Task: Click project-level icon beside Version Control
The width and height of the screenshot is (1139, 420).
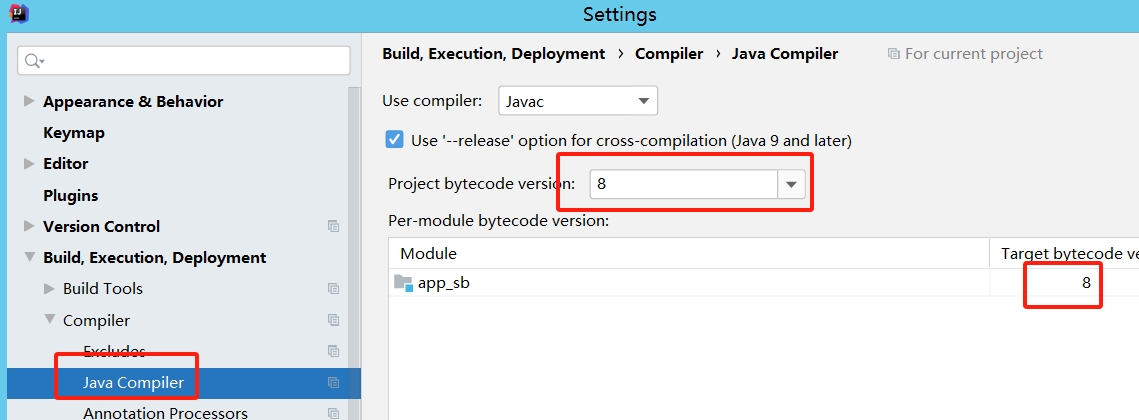Action: point(333,227)
